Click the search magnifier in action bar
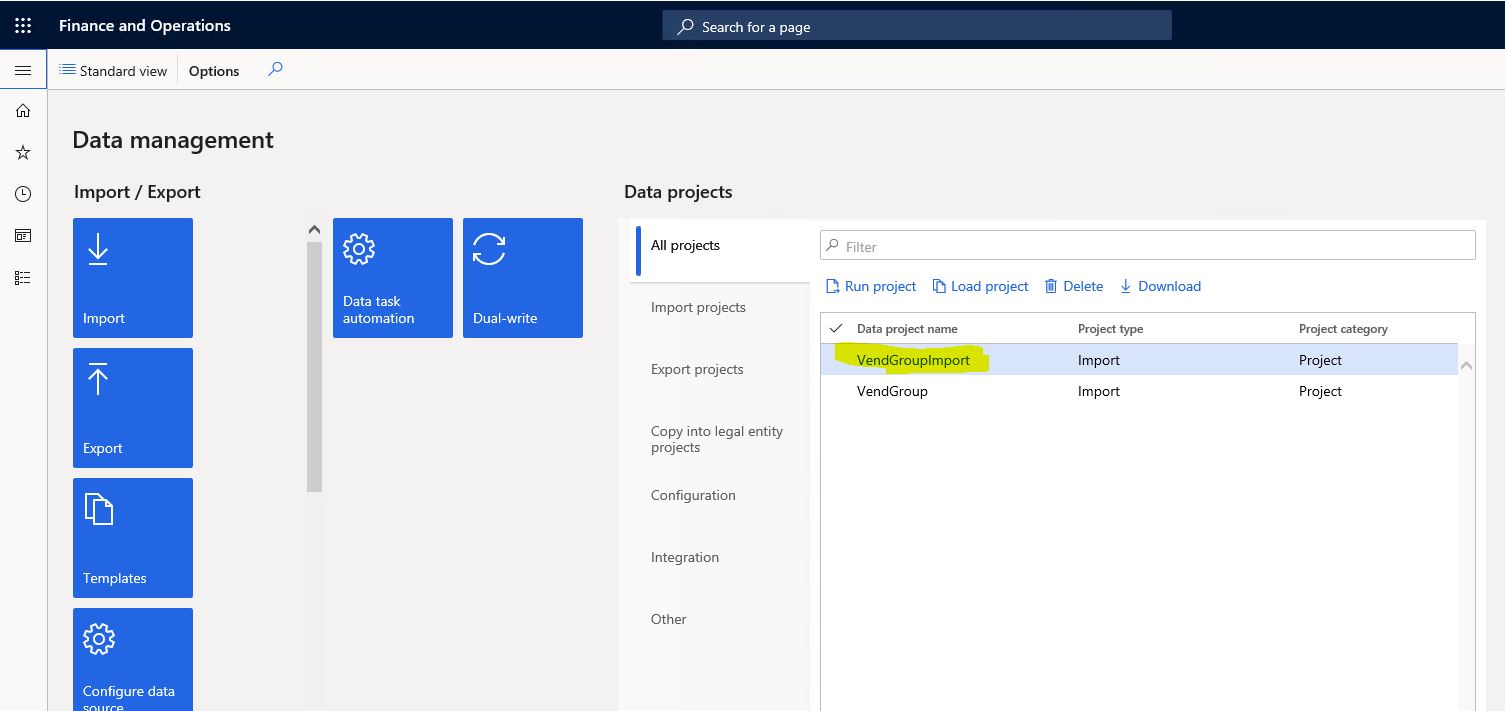This screenshot has width=1505, height=711. [275, 70]
